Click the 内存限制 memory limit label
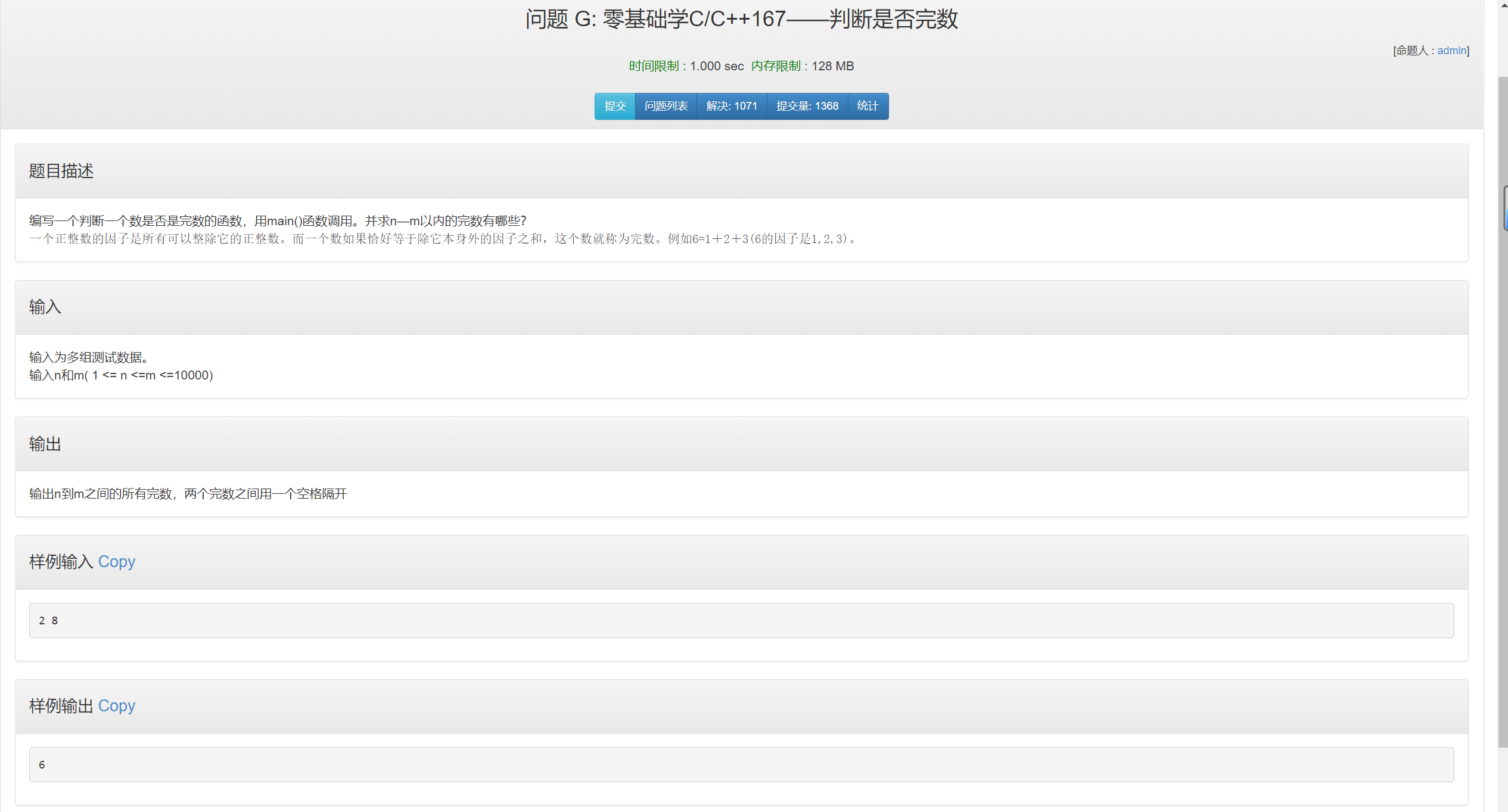The height and width of the screenshot is (812, 1508). (x=775, y=66)
